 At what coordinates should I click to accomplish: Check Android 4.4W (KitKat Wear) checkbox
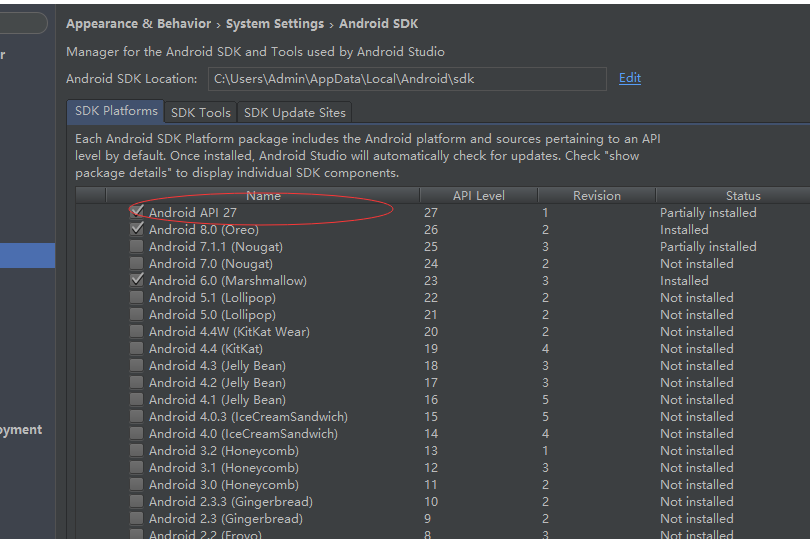pyautogui.click(x=136, y=332)
